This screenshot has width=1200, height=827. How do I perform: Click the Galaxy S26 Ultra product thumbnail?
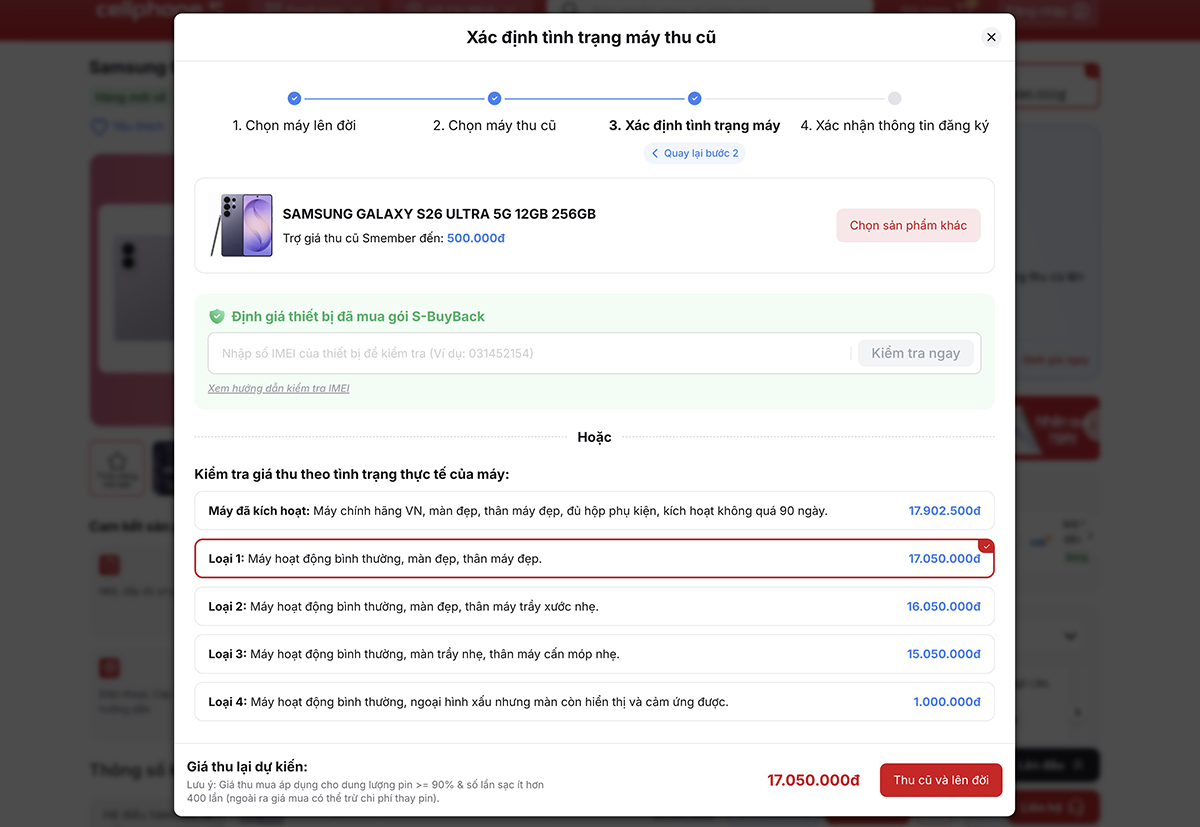[241, 225]
